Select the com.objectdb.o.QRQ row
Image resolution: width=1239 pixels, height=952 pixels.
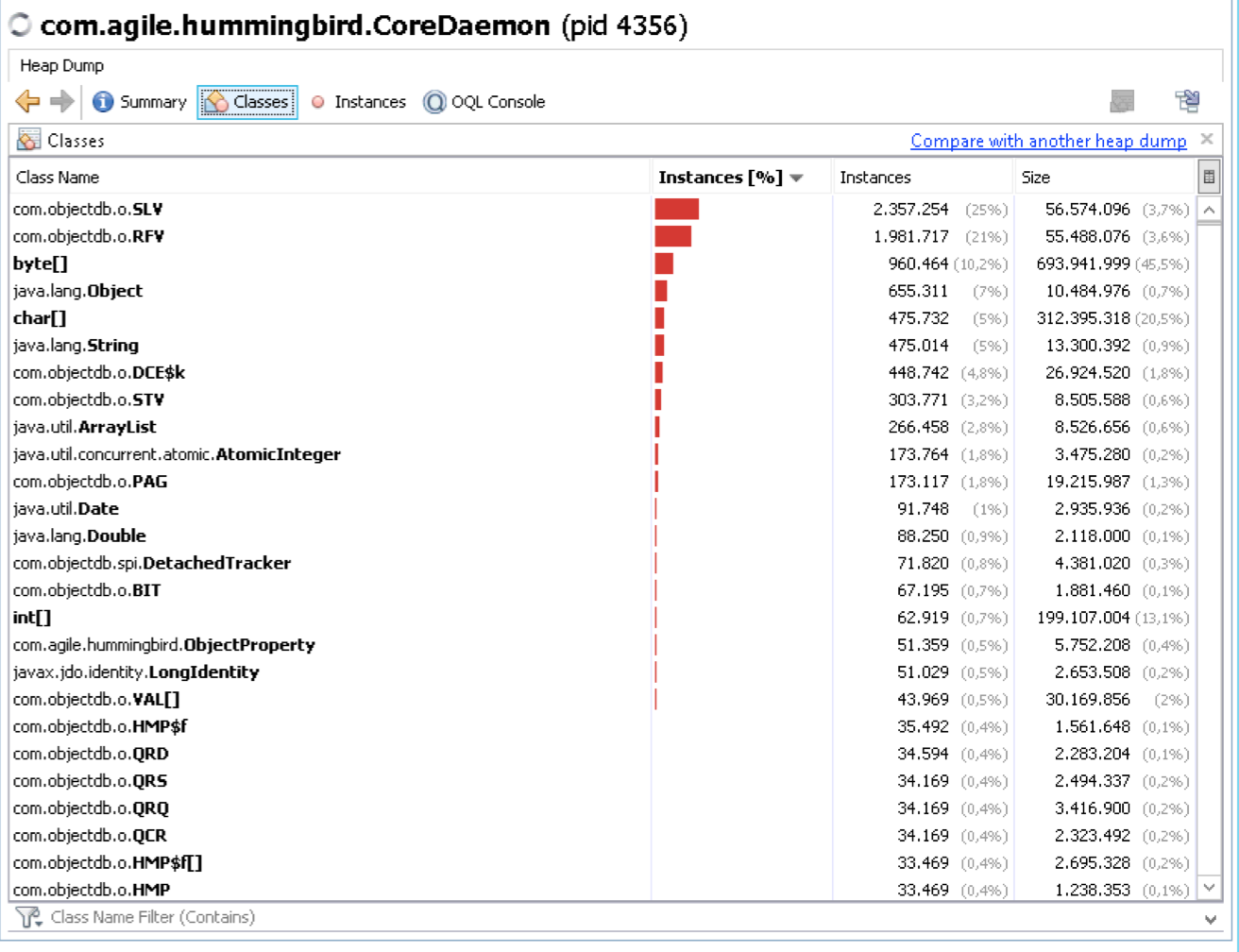(x=603, y=808)
